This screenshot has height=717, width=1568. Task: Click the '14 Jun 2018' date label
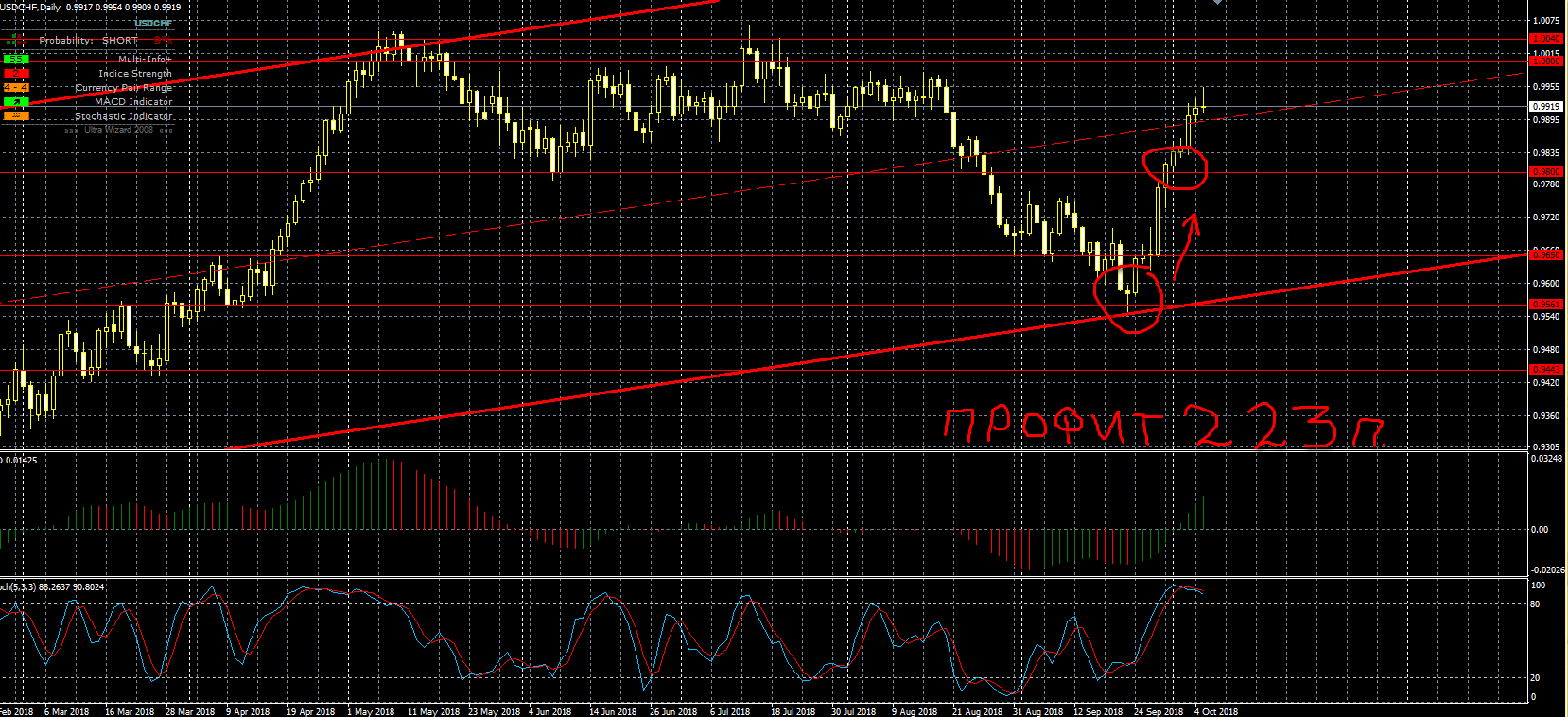[613, 712]
